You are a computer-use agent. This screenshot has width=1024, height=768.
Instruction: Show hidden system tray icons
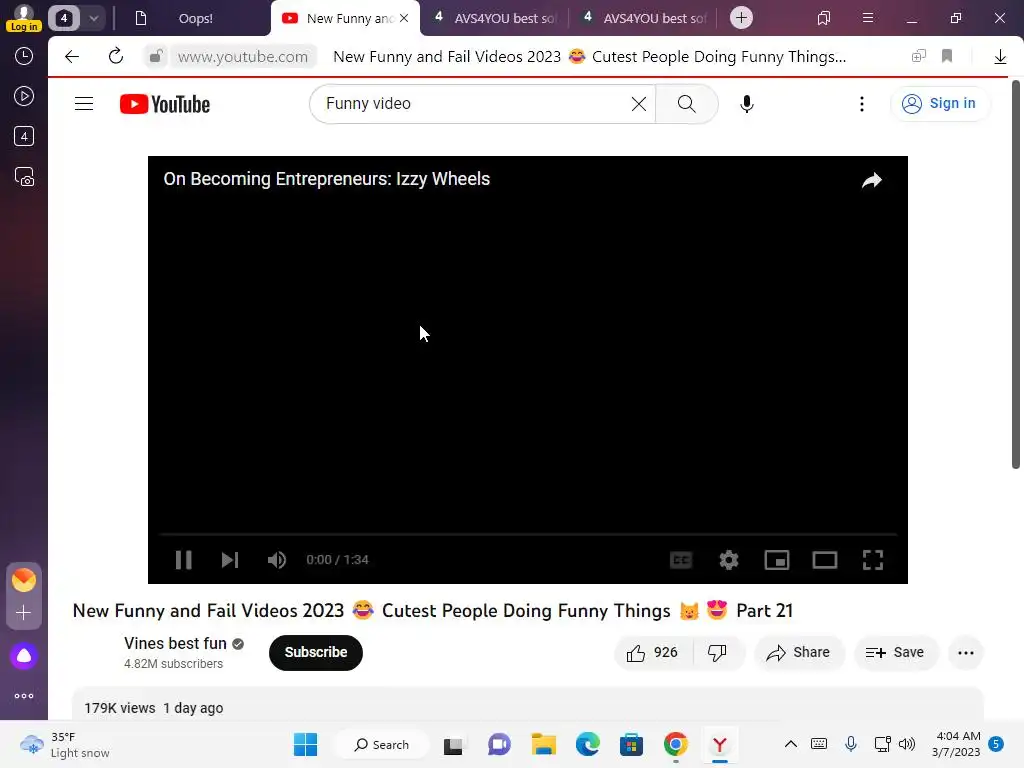790,744
